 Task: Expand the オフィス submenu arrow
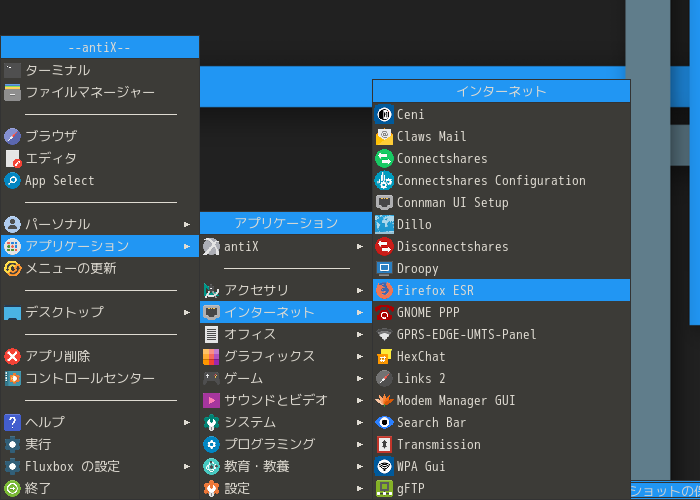tap(360, 334)
